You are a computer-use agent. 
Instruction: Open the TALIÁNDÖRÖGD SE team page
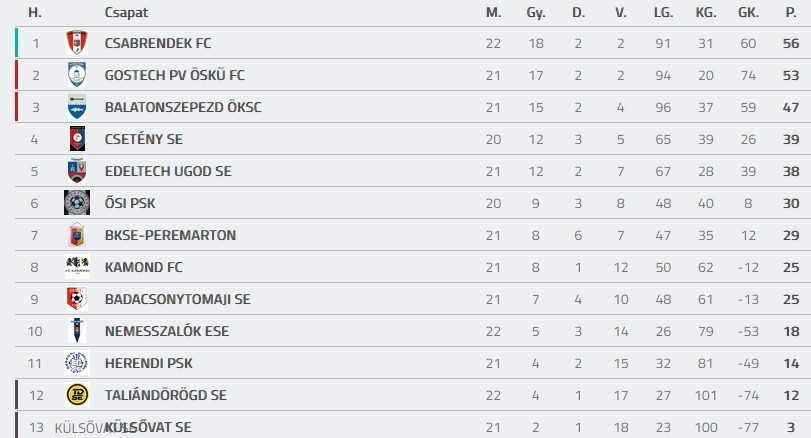pos(165,395)
